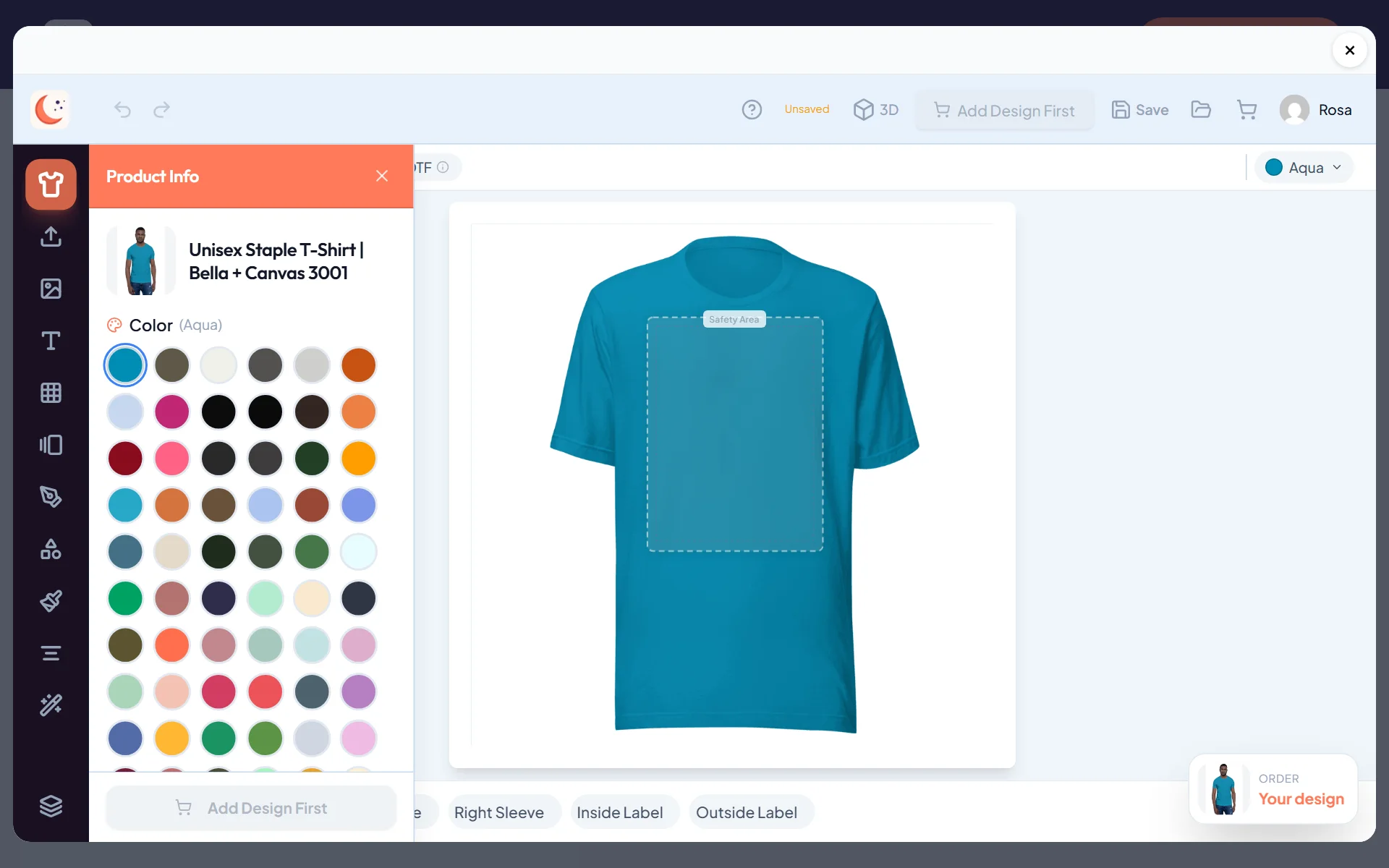The width and height of the screenshot is (1389, 868).
Task: Open the Product (t-shirt) sidebar tool
Action: 51,184
